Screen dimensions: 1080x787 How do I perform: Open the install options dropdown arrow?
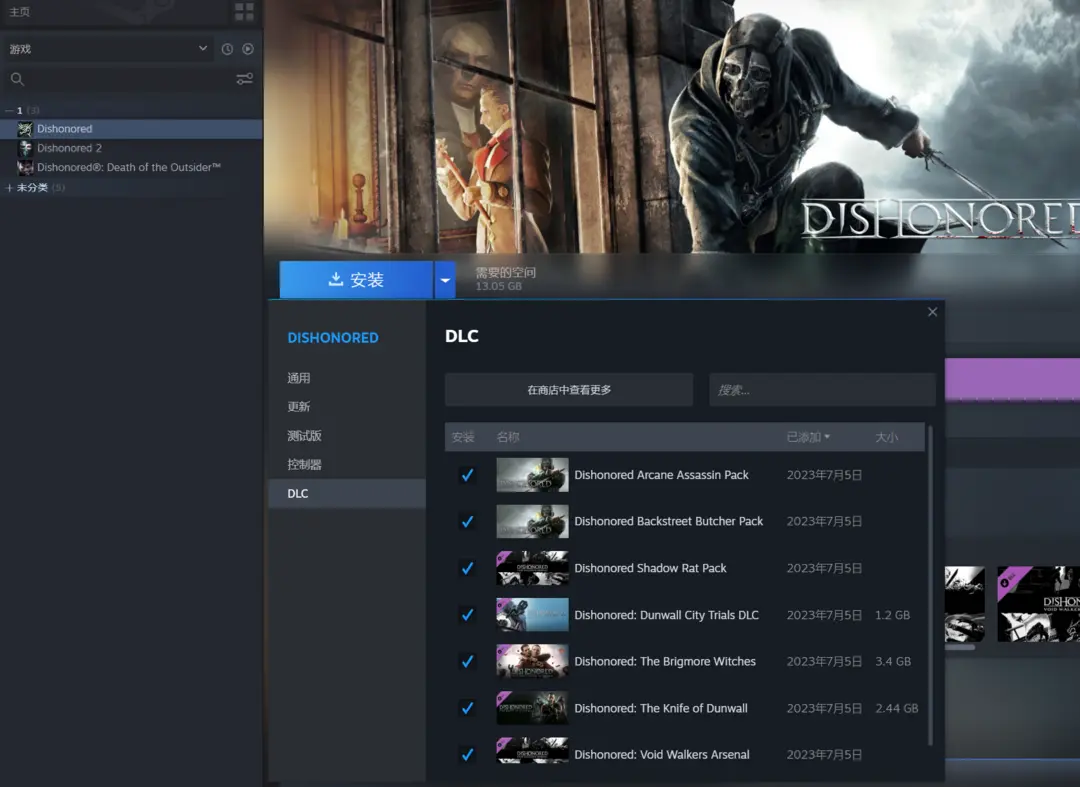(x=445, y=280)
